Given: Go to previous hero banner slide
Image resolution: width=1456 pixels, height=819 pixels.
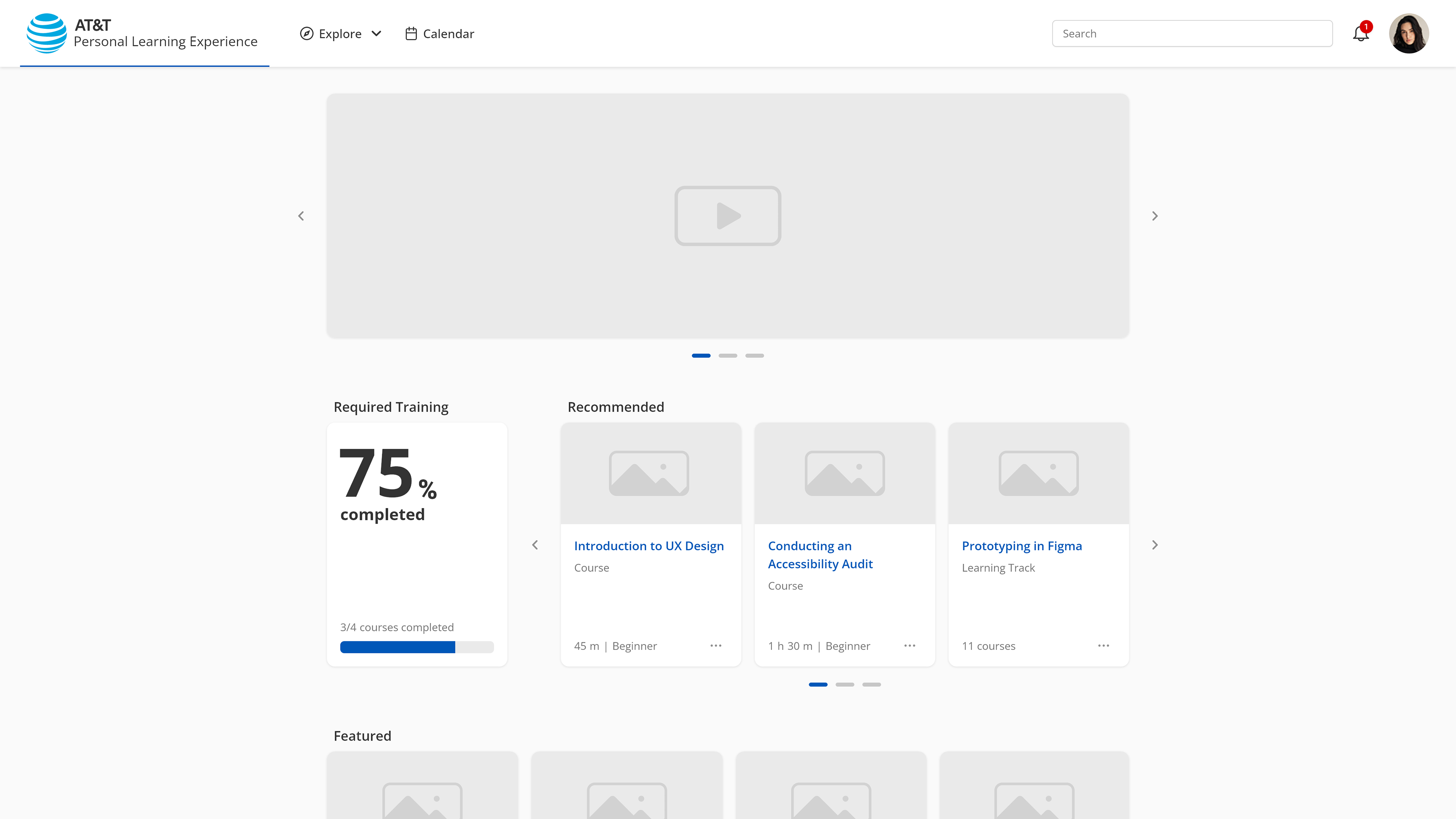Looking at the screenshot, I should (x=301, y=216).
